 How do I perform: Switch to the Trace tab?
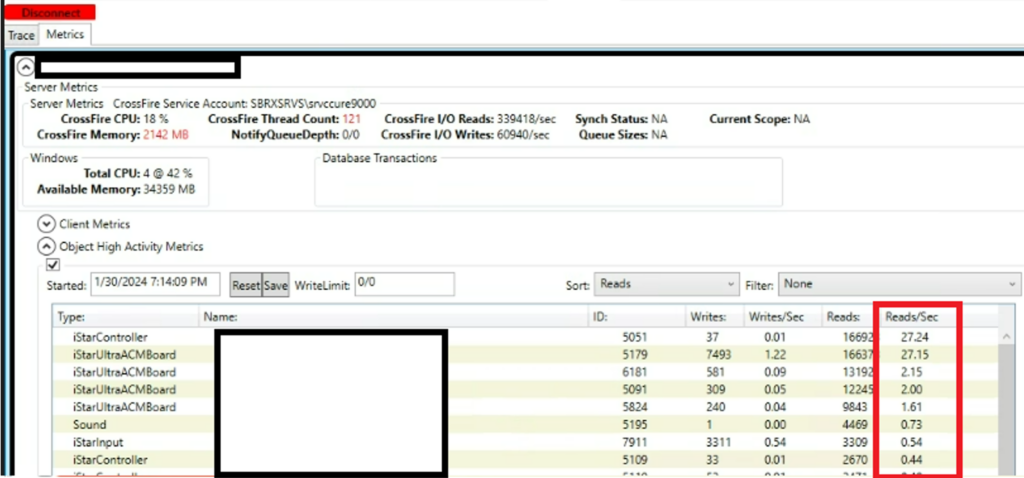pos(21,35)
